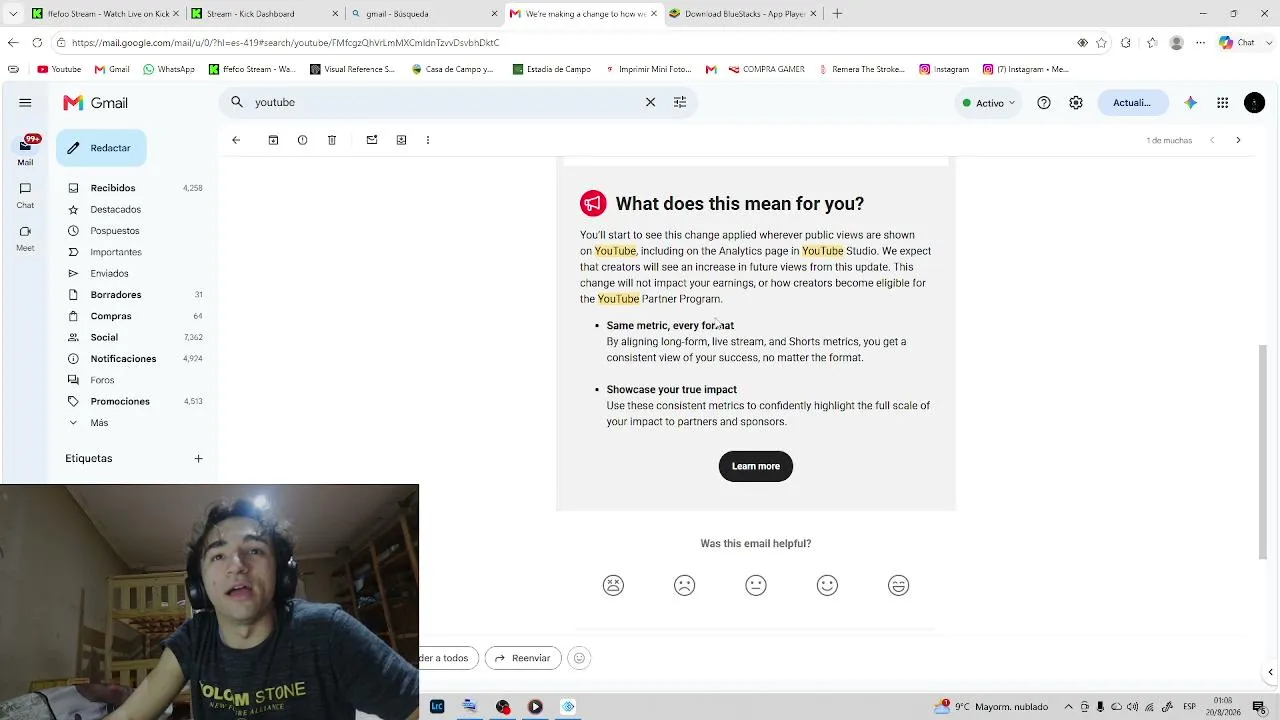The width and height of the screenshot is (1280, 720).
Task: Rate email with the neutral face
Action: coord(756,585)
